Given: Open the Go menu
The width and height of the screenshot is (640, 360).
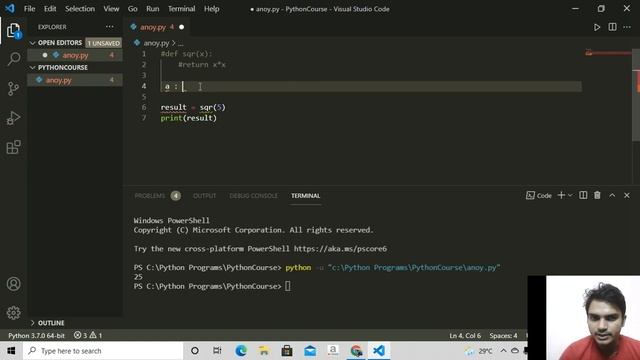Looking at the screenshot, I should click(132, 9).
